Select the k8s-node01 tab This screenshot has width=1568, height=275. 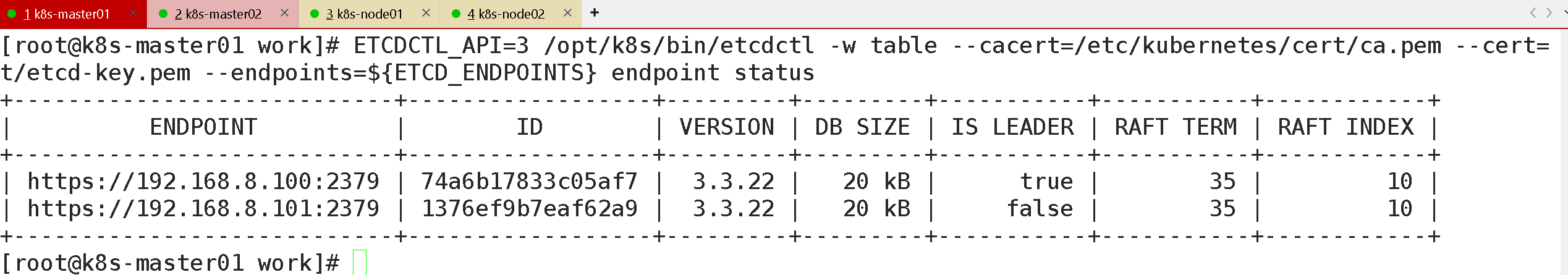(365, 14)
